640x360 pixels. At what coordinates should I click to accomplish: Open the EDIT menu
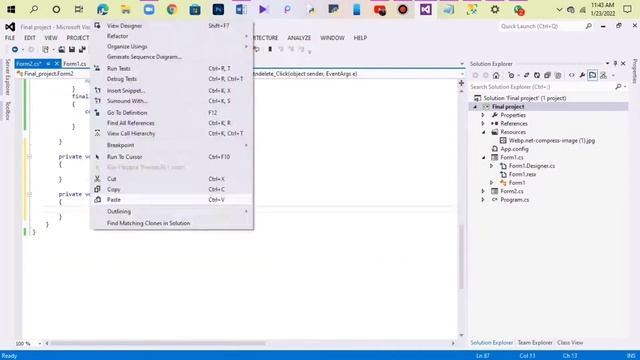[x=30, y=38]
